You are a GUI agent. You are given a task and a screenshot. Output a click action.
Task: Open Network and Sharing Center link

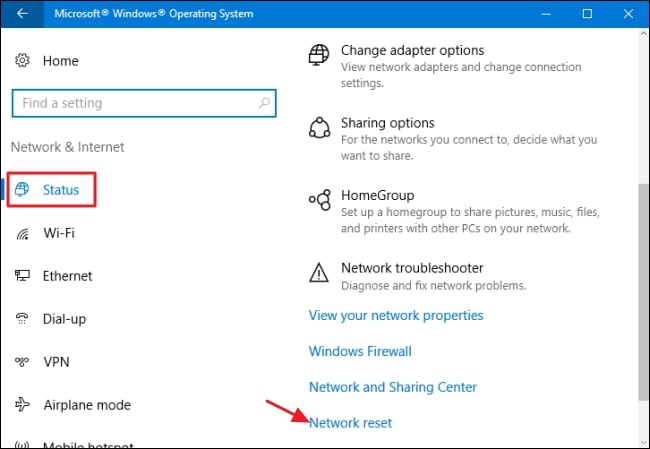coord(393,387)
